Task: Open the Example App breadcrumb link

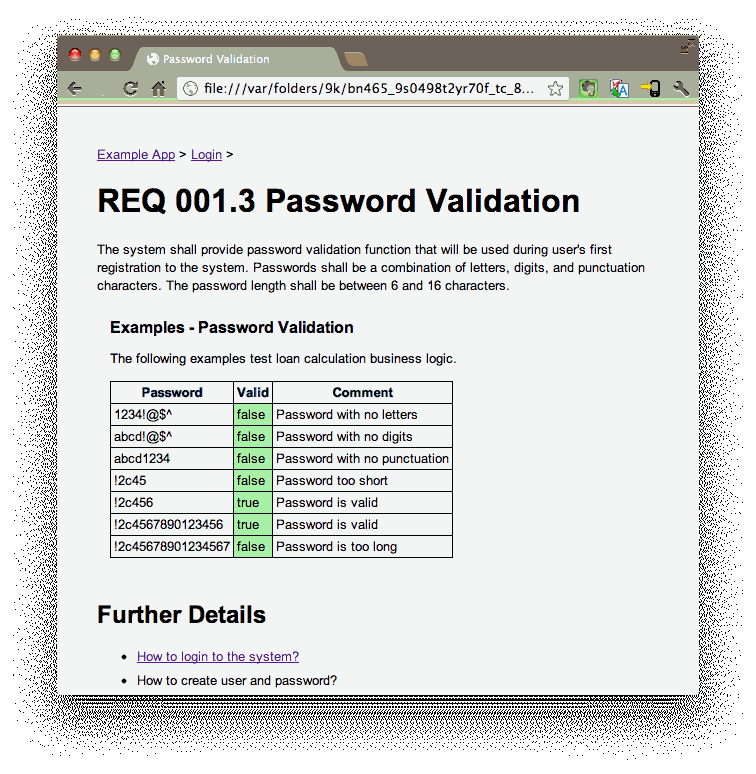Action: [136, 155]
